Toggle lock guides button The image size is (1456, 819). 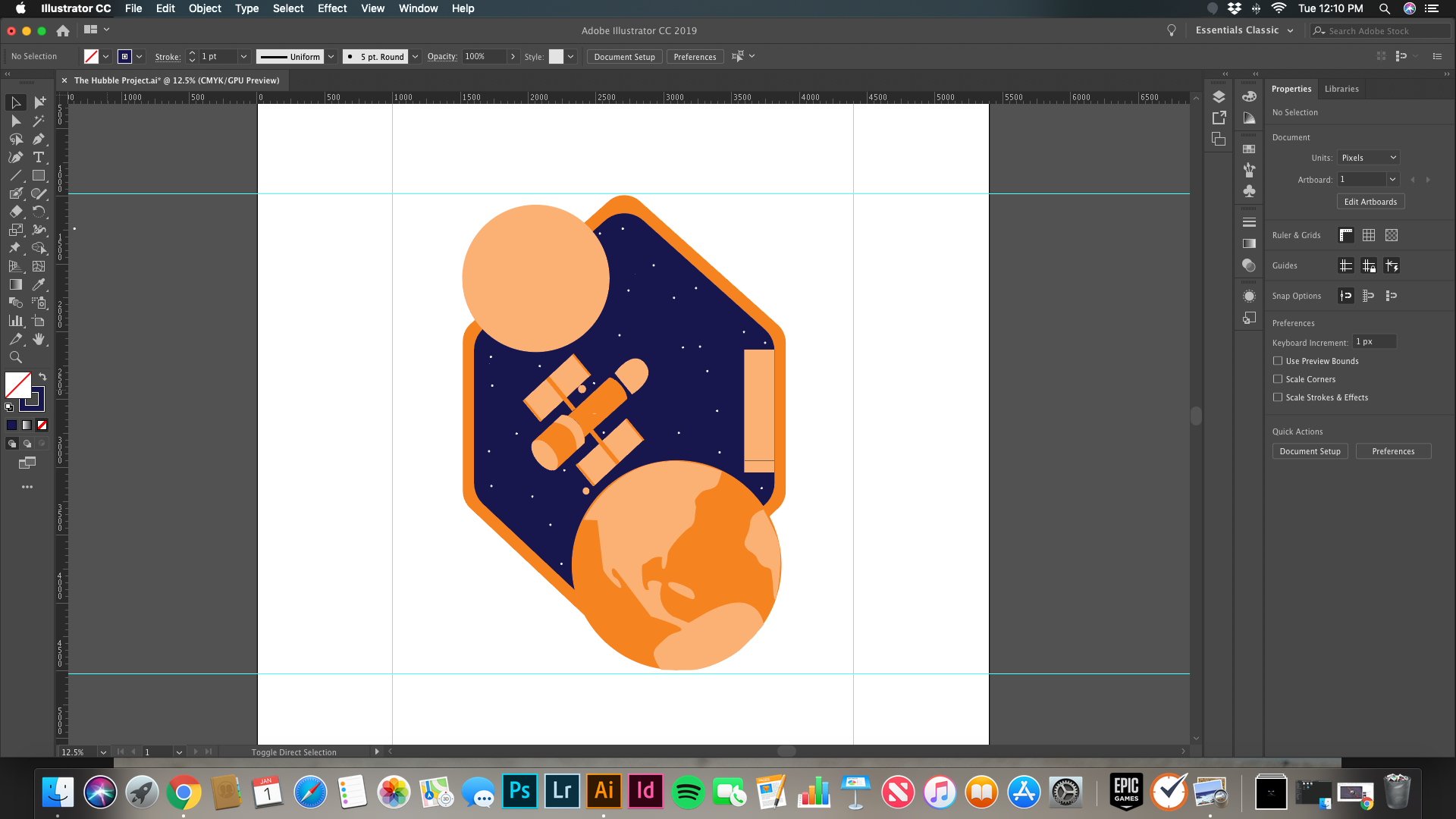coord(1369,265)
